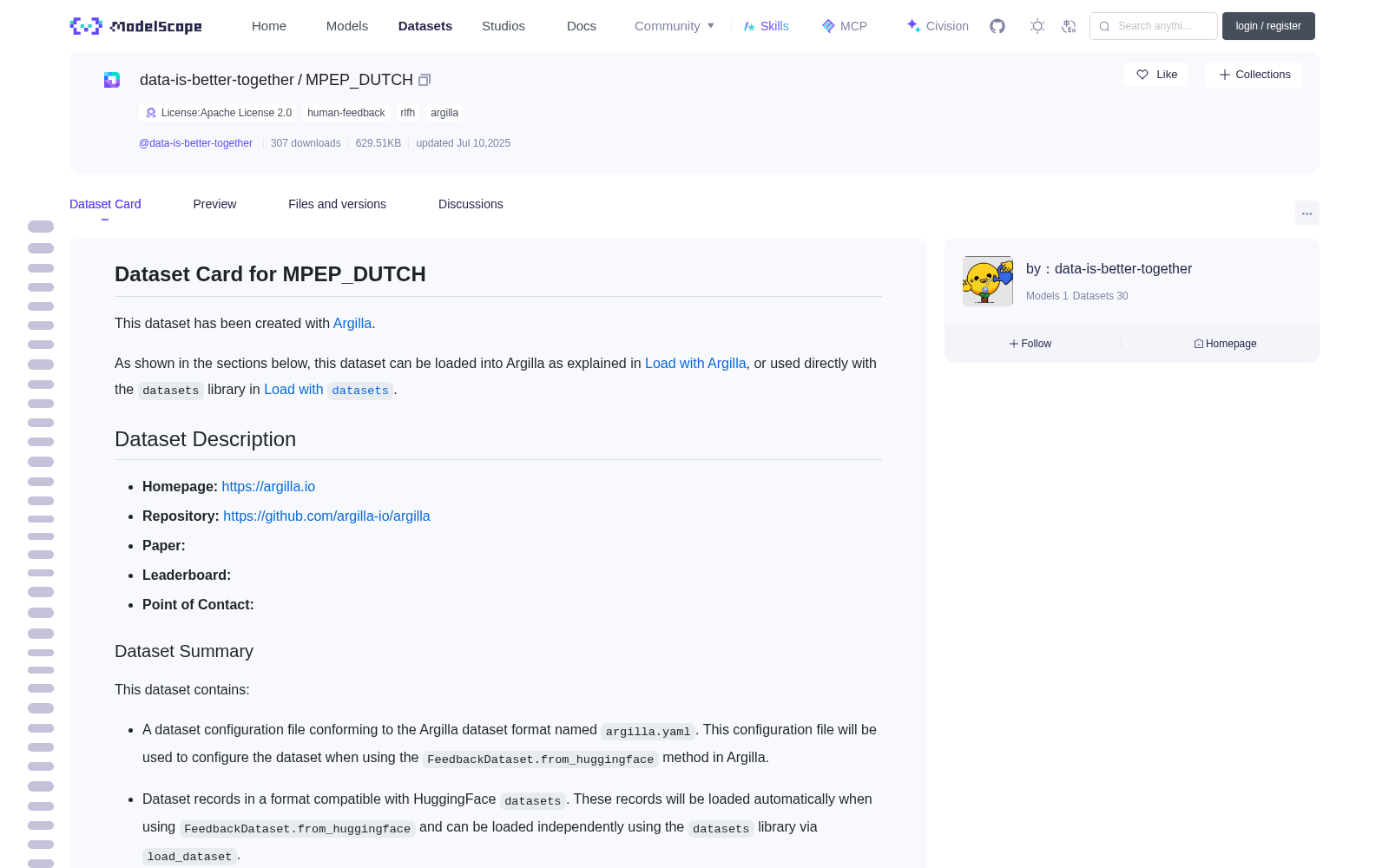Image resolution: width=1389 pixels, height=868 pixels.
Task: Click the Models 1 count
Action: 1047,296
